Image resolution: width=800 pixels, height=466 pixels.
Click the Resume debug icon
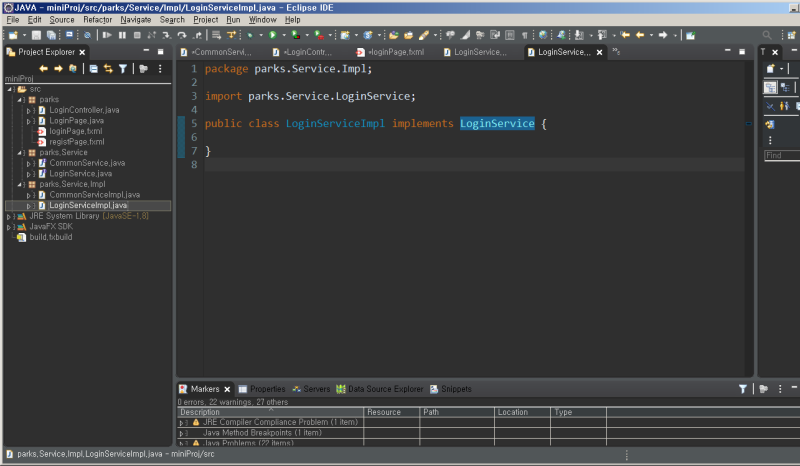point(107,35)
